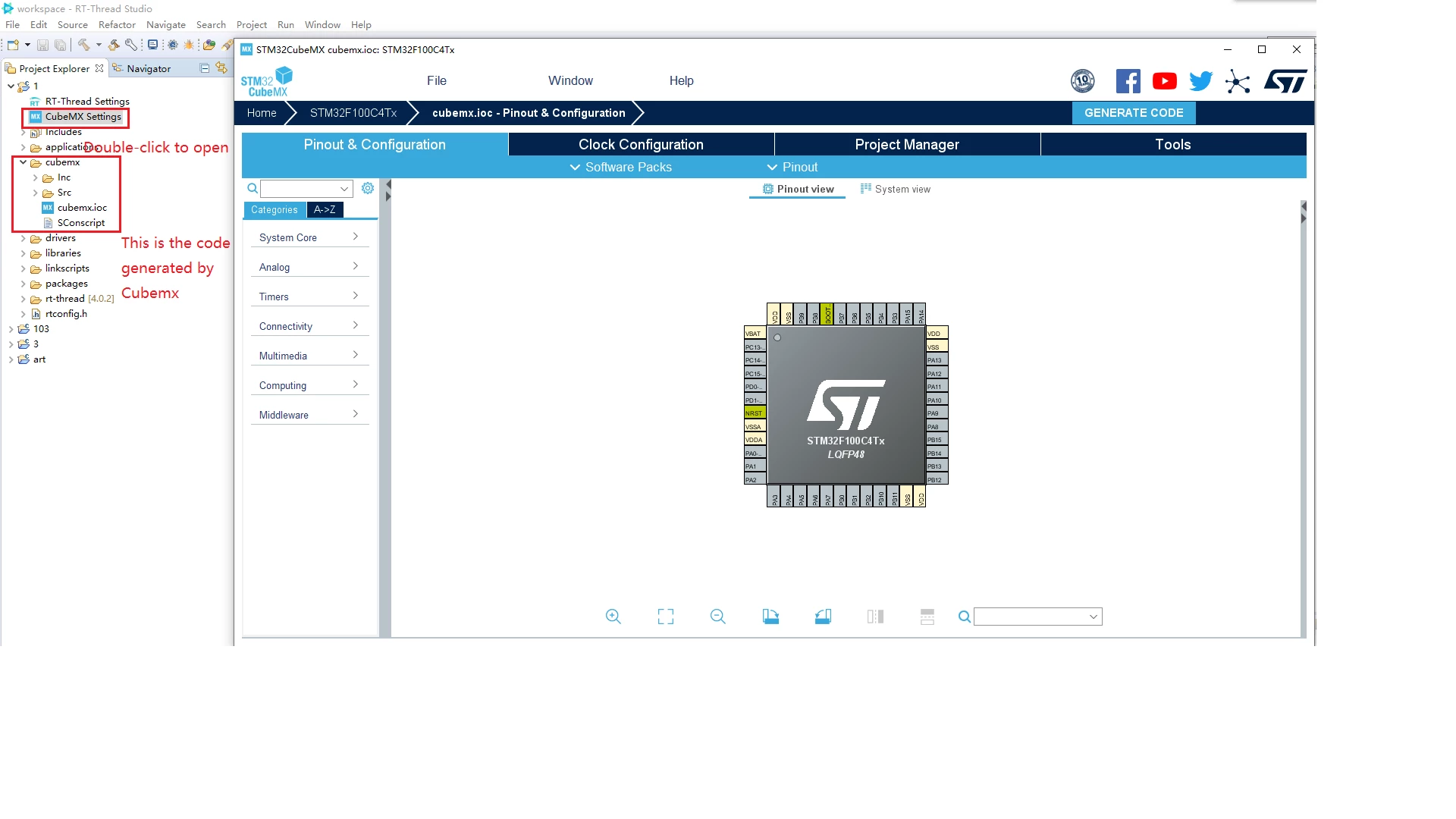Open the Facebook icon link
The image size is (1456, 819).
[x=1128, y=81]
